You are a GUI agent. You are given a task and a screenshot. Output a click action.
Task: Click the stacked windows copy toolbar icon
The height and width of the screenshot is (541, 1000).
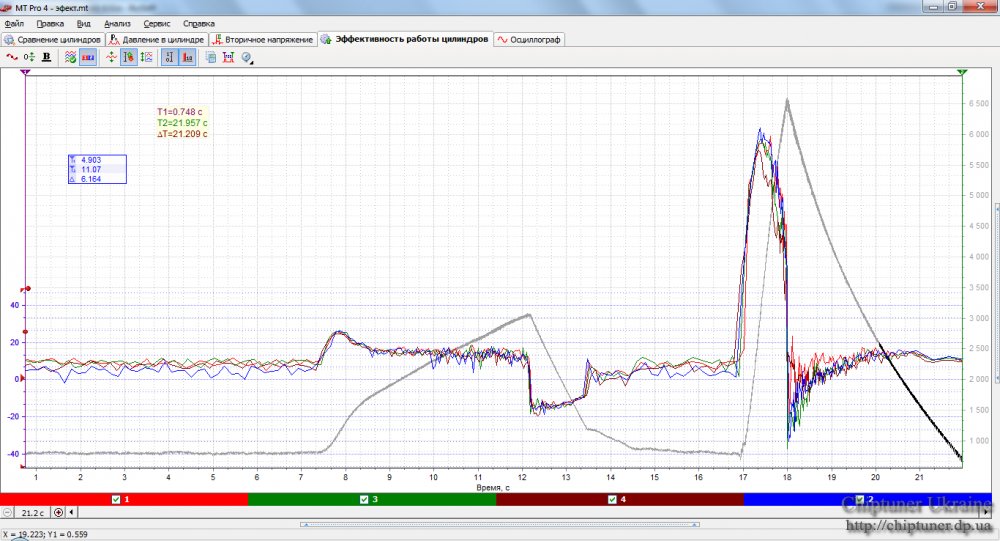[210, 57]
